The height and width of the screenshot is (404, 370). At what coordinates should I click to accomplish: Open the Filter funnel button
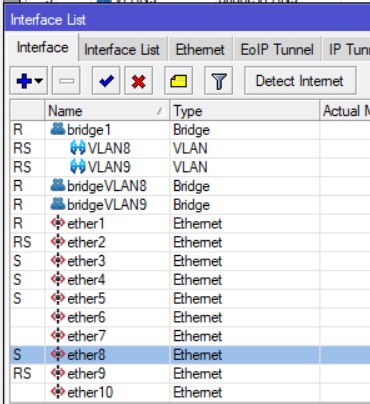pos(218,81)
